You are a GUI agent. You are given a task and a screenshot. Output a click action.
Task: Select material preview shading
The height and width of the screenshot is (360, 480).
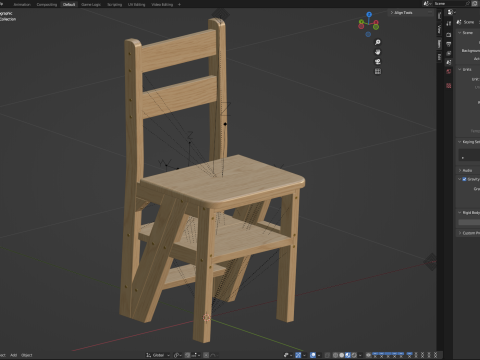[x=348, y=355]
